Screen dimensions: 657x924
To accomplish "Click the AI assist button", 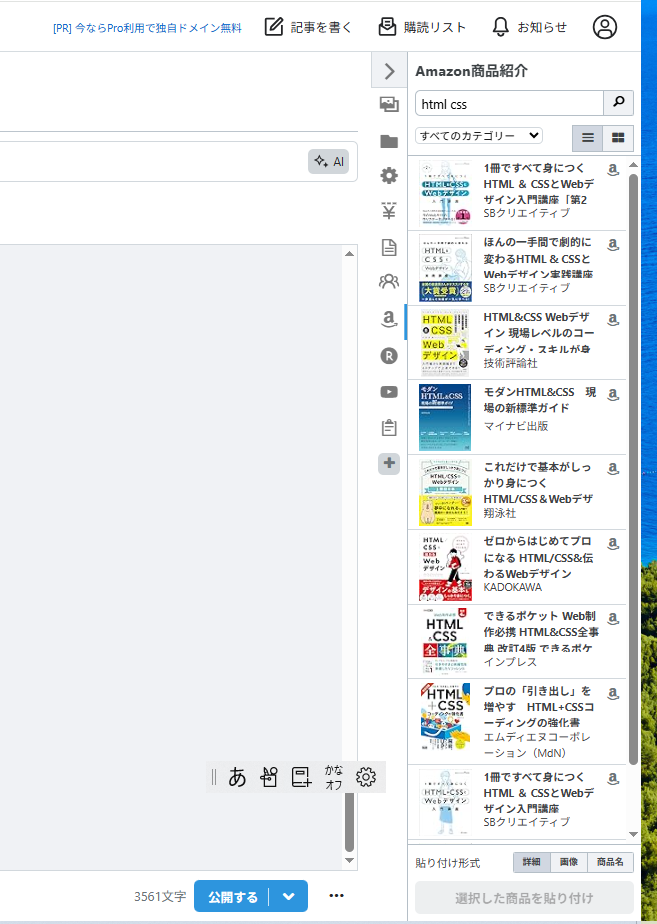I will pyautogui.click(x=329, y=161).
